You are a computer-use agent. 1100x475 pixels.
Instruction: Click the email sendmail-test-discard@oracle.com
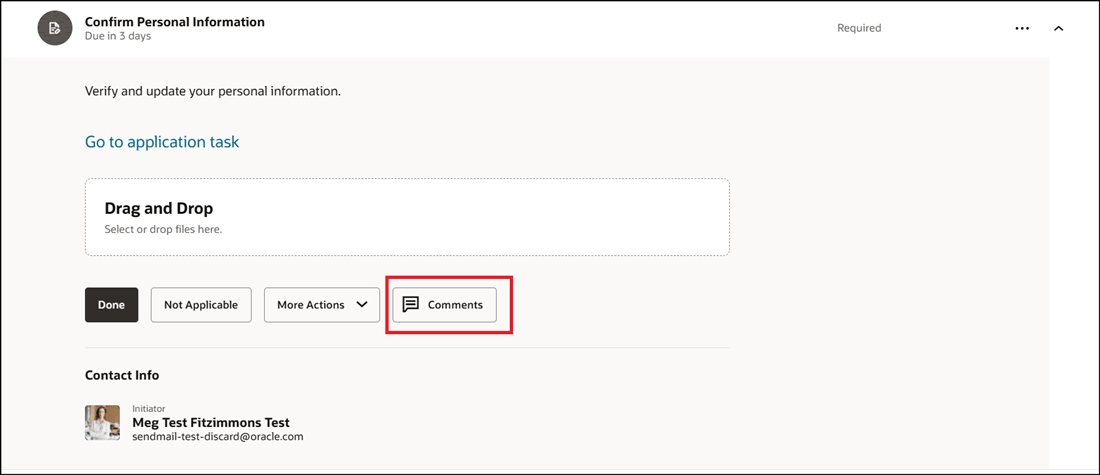[x=217, y=436]
